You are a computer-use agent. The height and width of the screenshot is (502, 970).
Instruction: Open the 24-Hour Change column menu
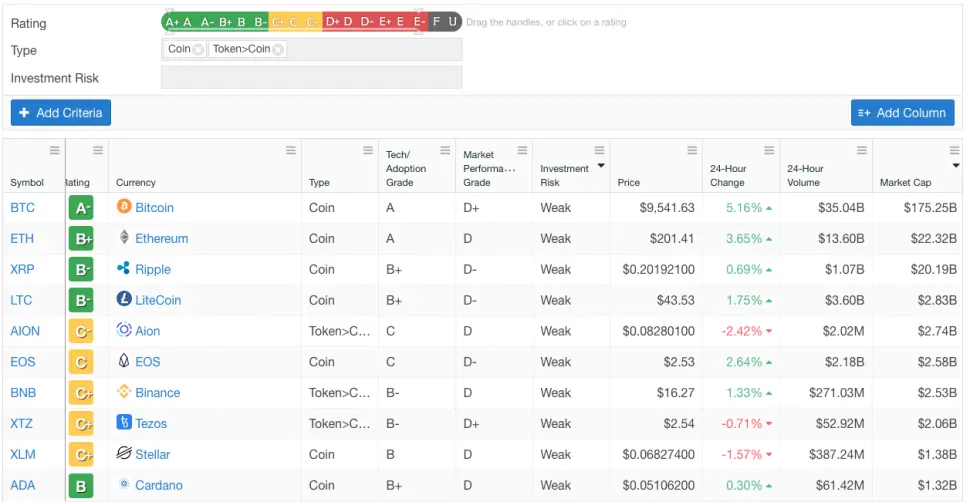click(769, 150)
